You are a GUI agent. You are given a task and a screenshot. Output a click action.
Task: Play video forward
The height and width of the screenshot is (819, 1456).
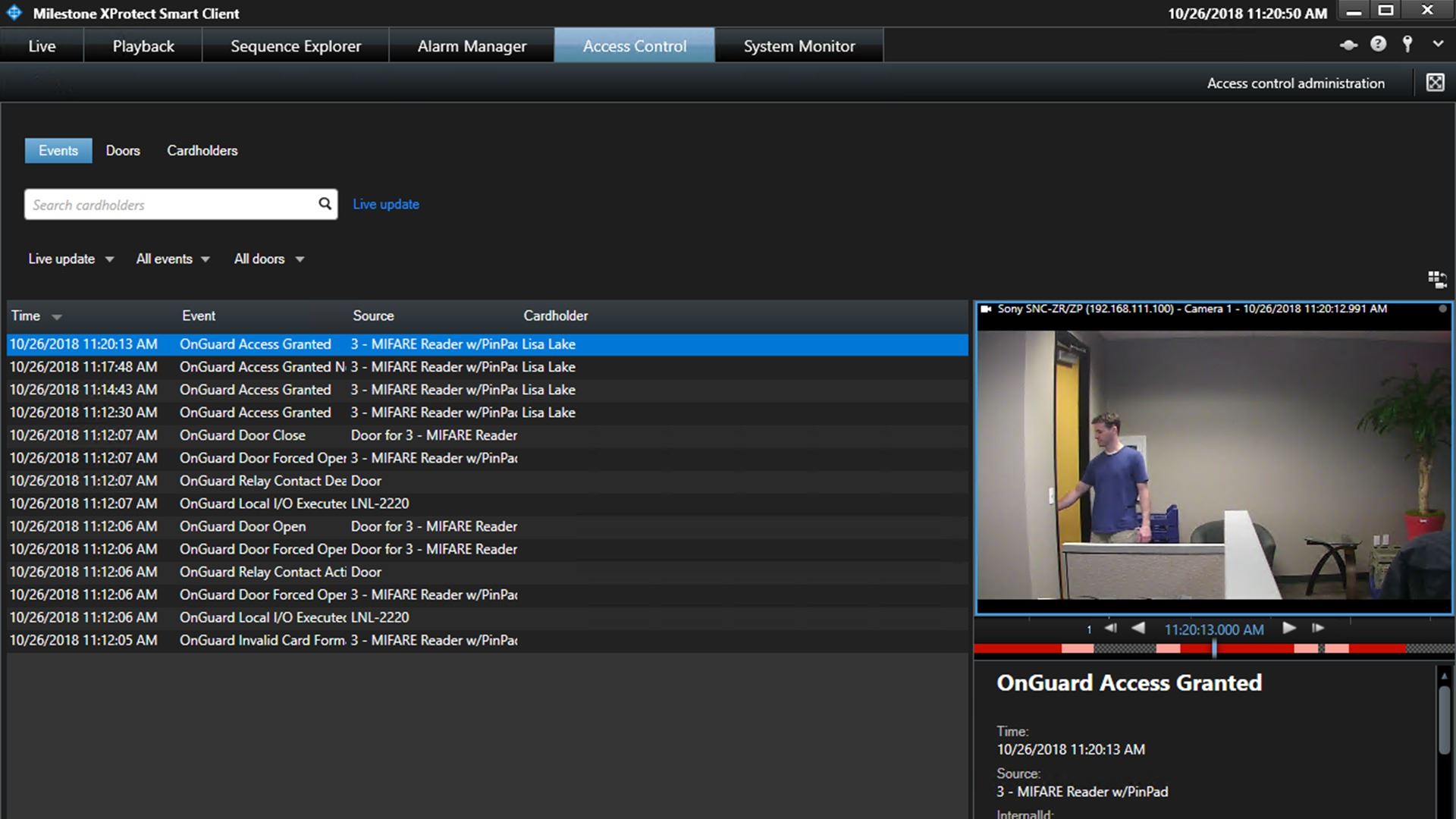click(1289, 628)
